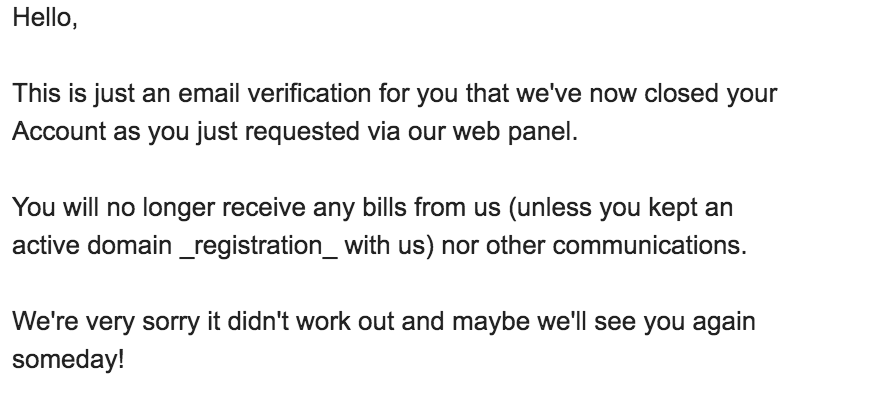Click the final word "someday!"
The width and height of the screenshot is (884, 418).
(68, 360)
